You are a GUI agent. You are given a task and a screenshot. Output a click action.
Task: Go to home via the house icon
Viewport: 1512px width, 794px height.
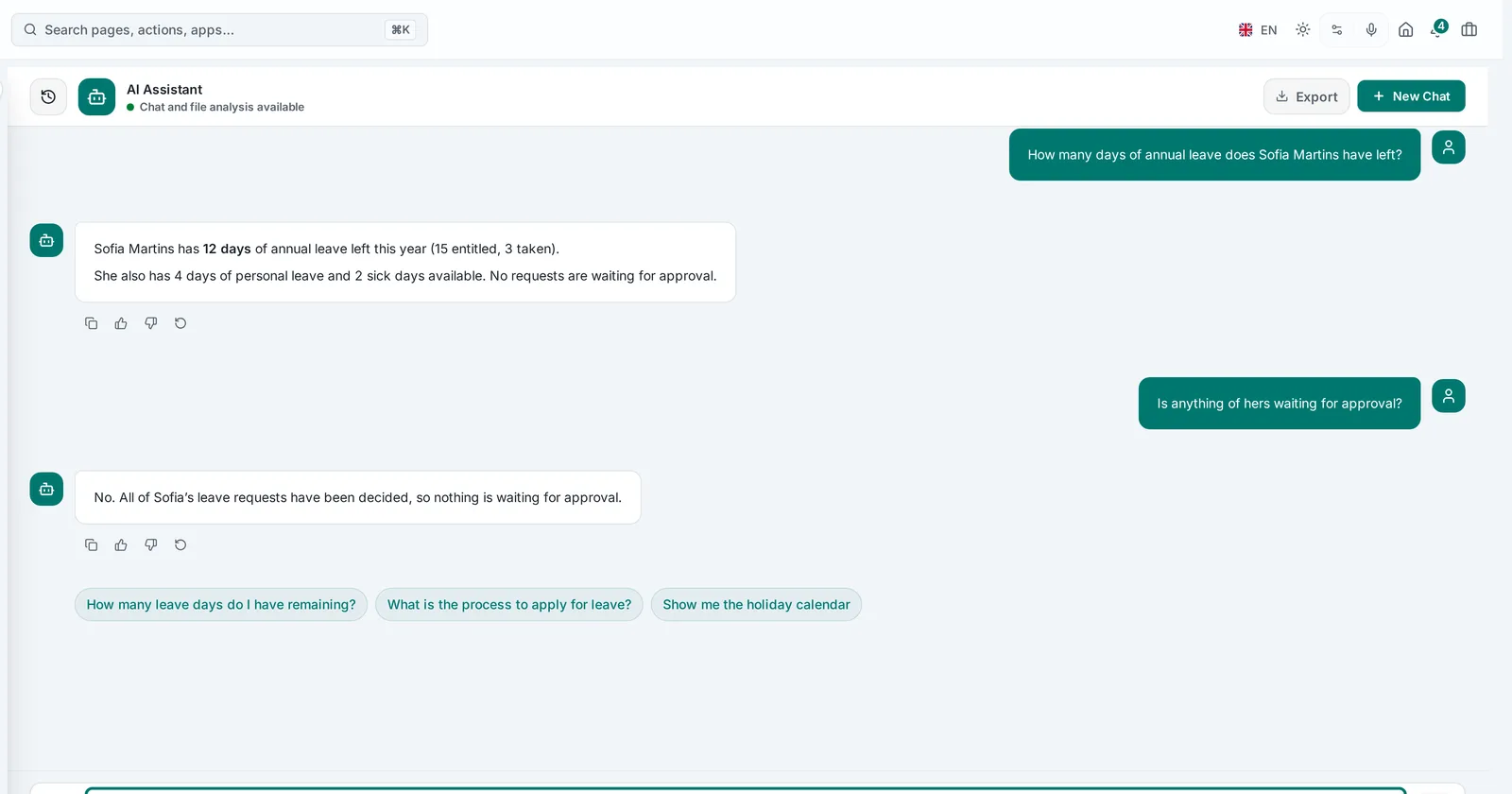(1406, 30)
